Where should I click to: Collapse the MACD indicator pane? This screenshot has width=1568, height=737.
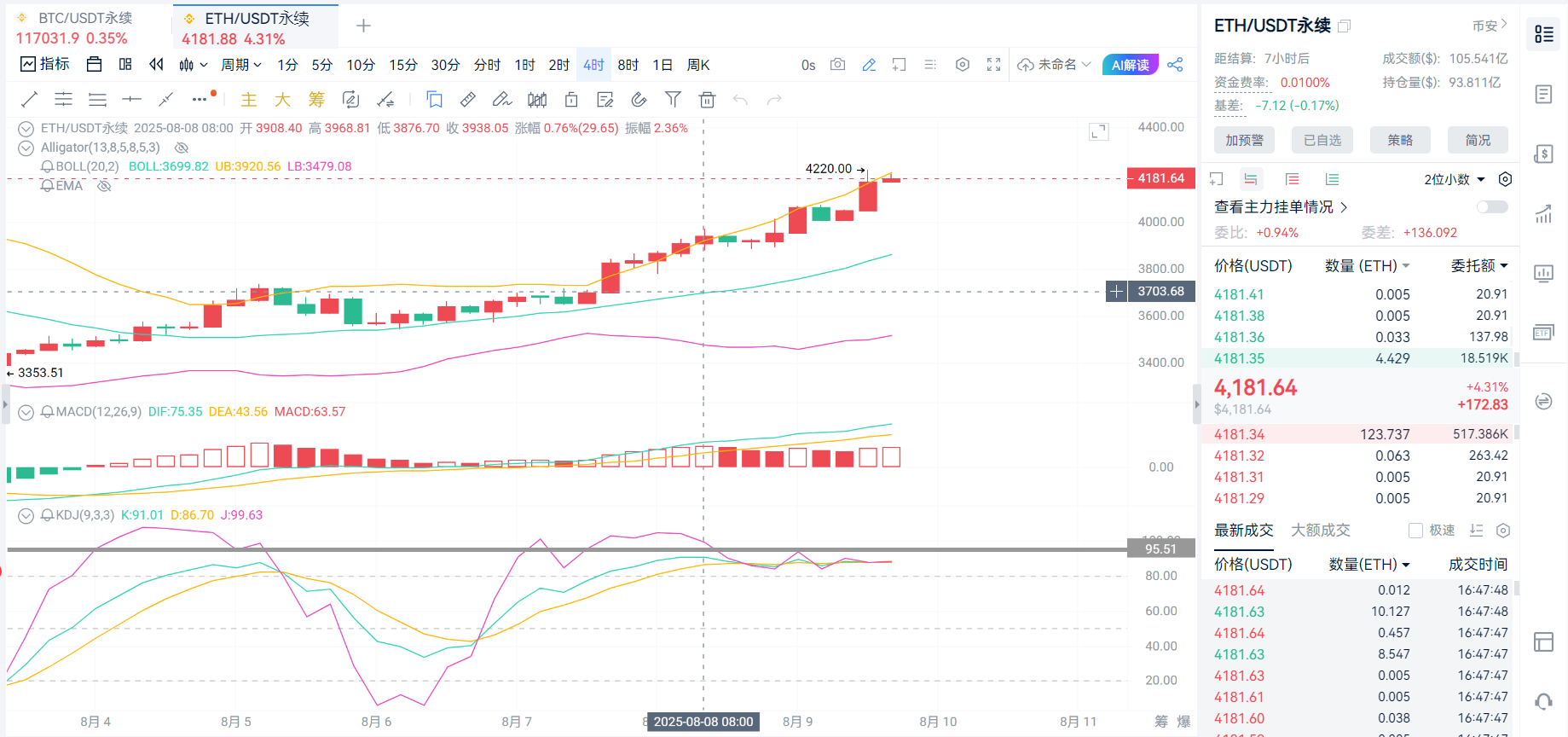click(26, 412)
